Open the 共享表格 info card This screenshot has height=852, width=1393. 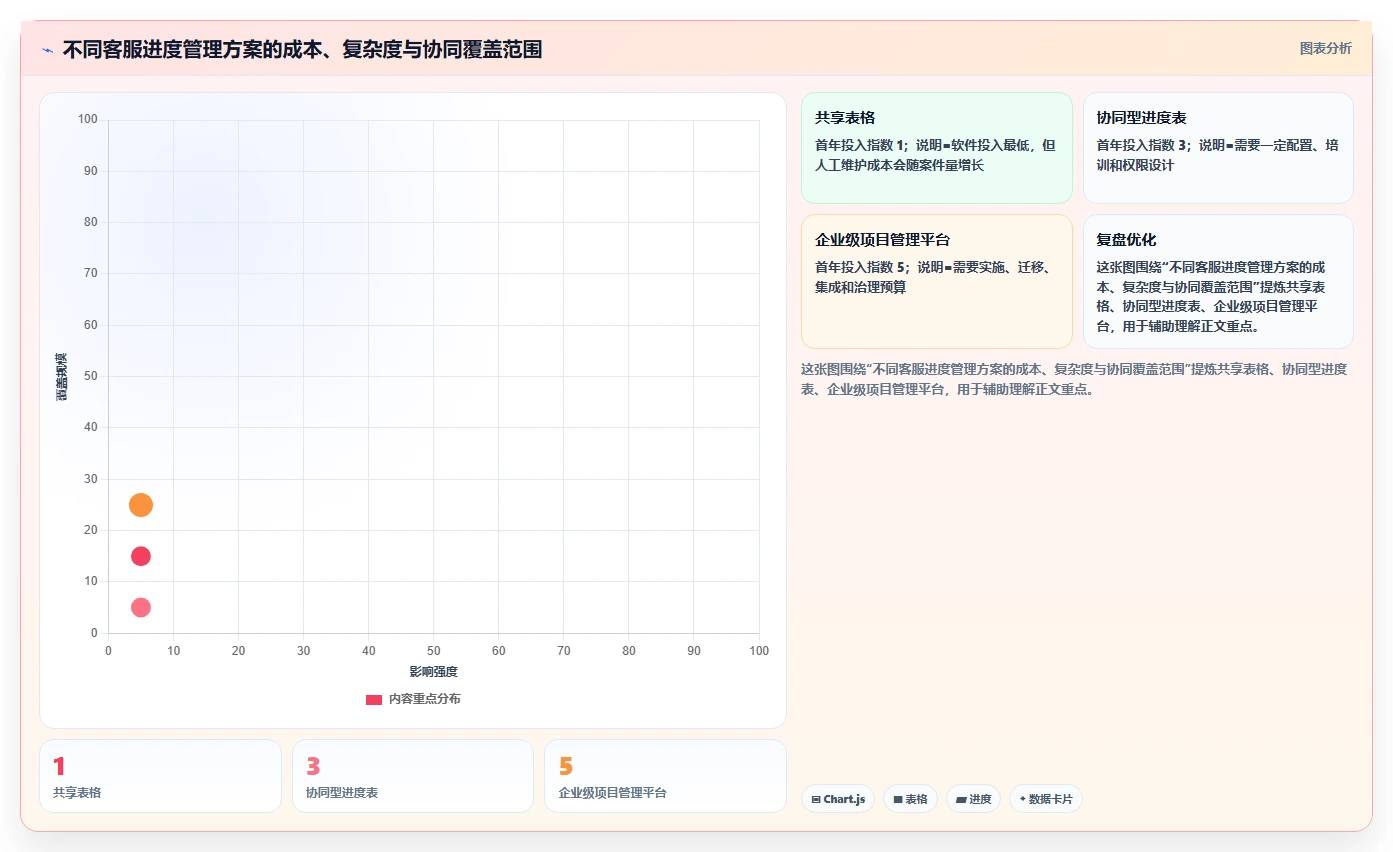click(936, 148)
